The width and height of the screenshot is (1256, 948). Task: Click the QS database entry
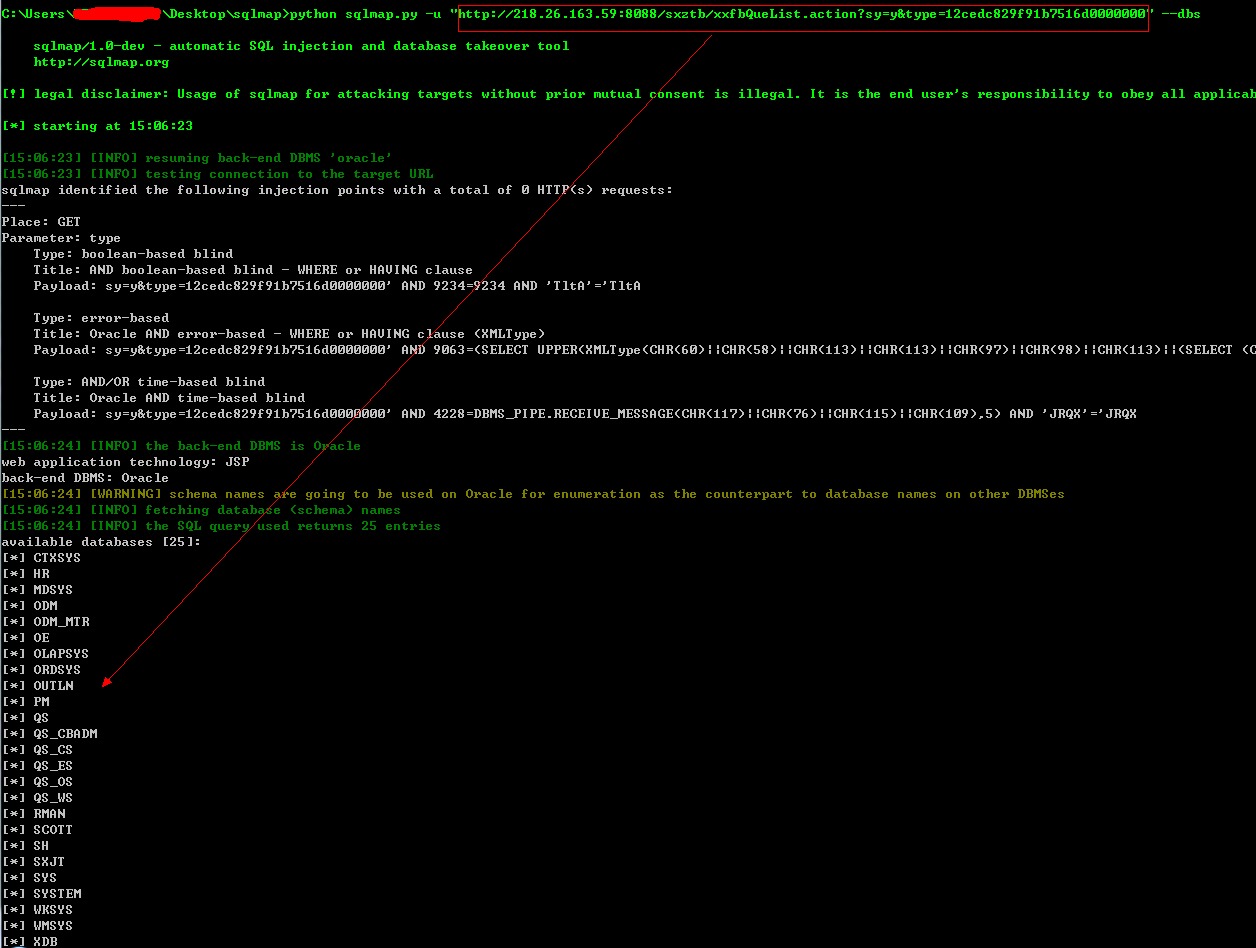pyautogui.click(x=25, y=718)
